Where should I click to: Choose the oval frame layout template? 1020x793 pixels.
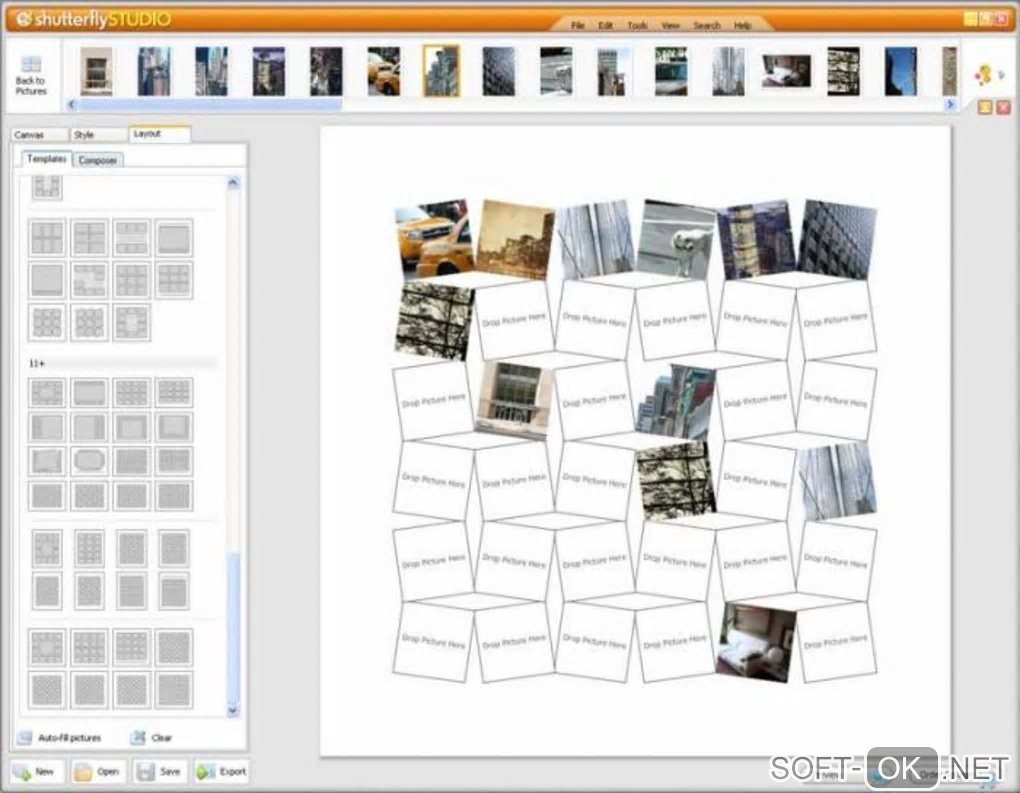[x=89, y=461]
